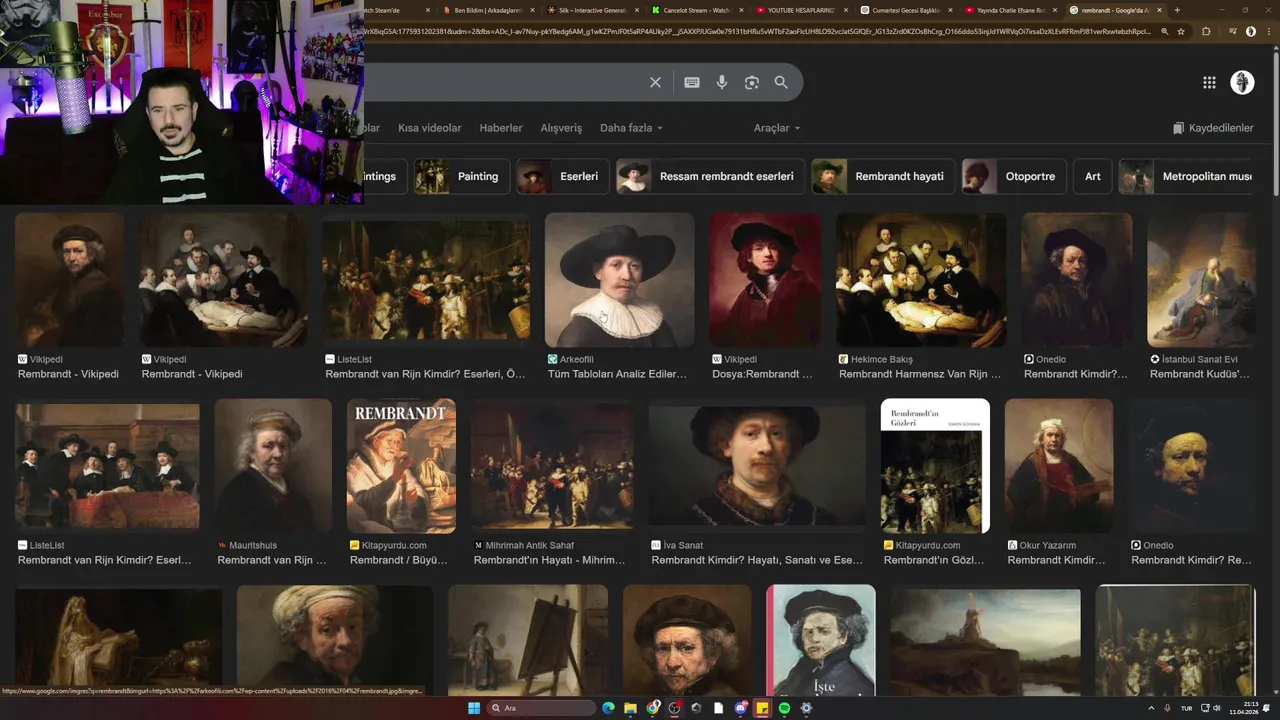The width and height of the screenshot is (1280, 720).
Task: Click 'Rembrandt Kimdir? Hayatı, Sanatı ve Ese...' link
Action: (757, 560)
